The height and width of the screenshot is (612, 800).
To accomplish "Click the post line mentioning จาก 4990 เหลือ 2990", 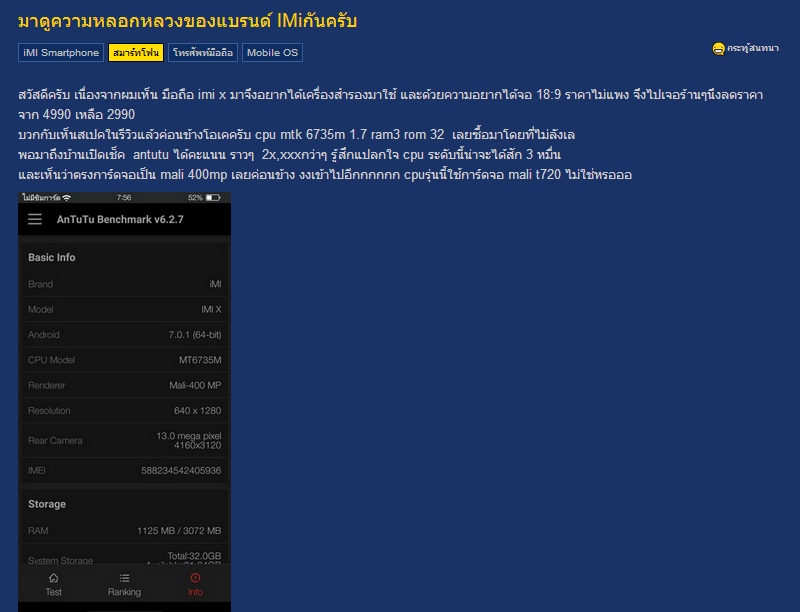I will coord(77,114).
